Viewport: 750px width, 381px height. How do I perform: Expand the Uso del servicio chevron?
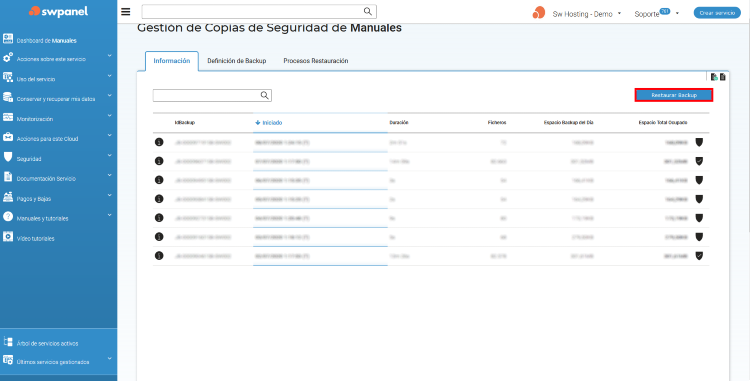pyautogui.click(x=110, y=76)
